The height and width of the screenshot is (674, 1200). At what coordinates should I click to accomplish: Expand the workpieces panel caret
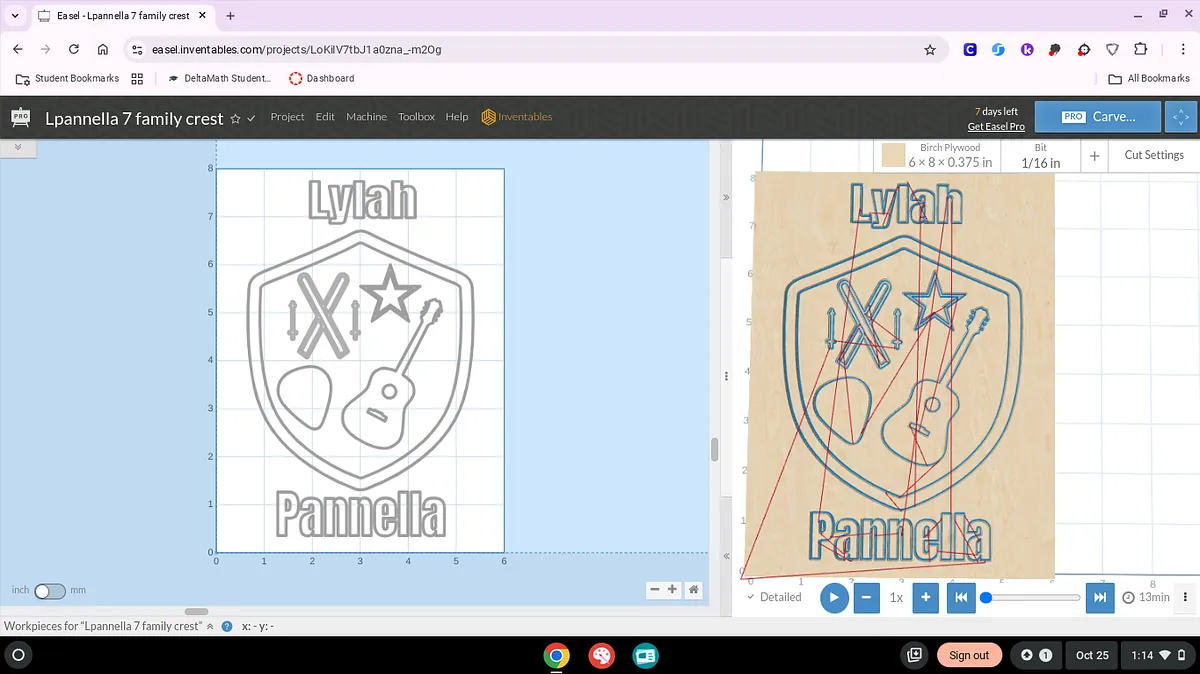[x=210, y=626]
